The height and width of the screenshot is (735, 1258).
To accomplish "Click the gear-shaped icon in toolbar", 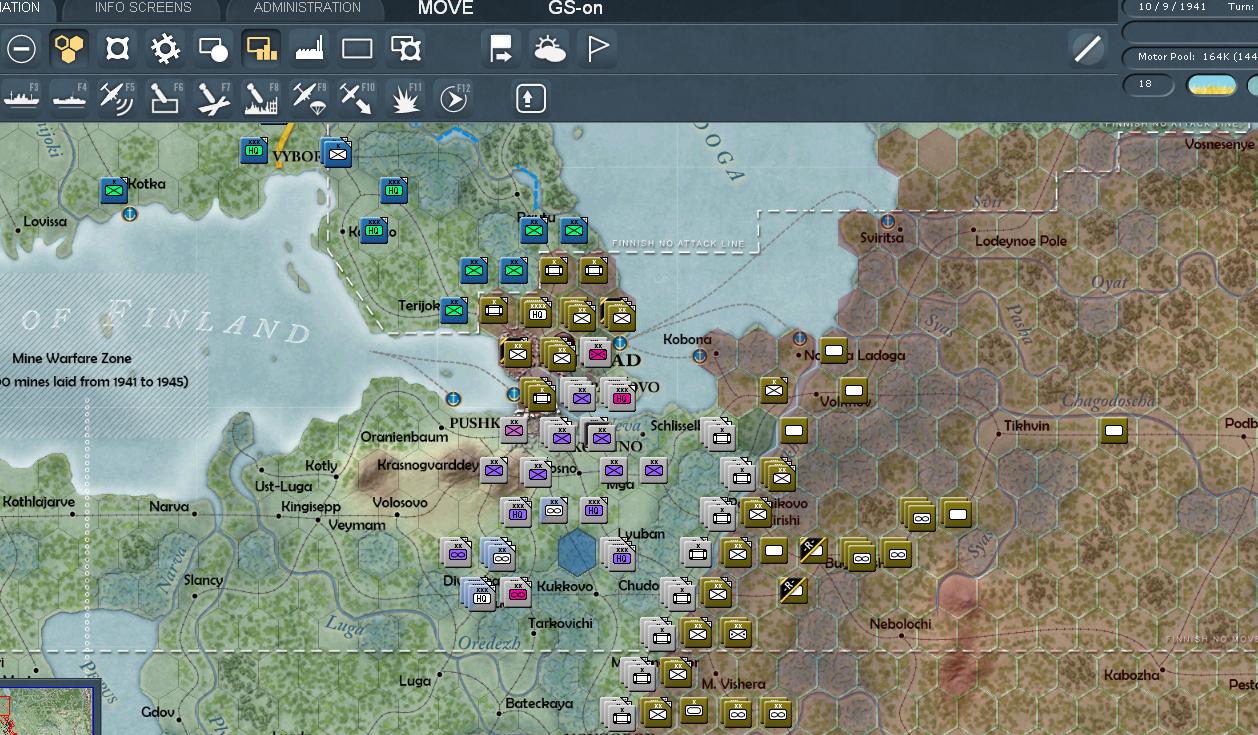I will (x=165, y=48).
